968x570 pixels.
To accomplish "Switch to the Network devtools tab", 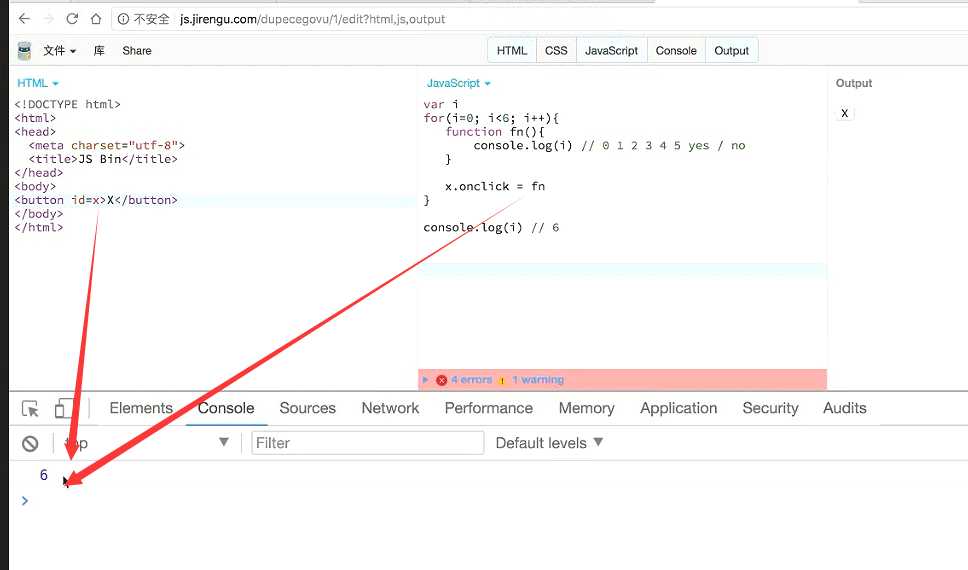I will click(390, 408).
